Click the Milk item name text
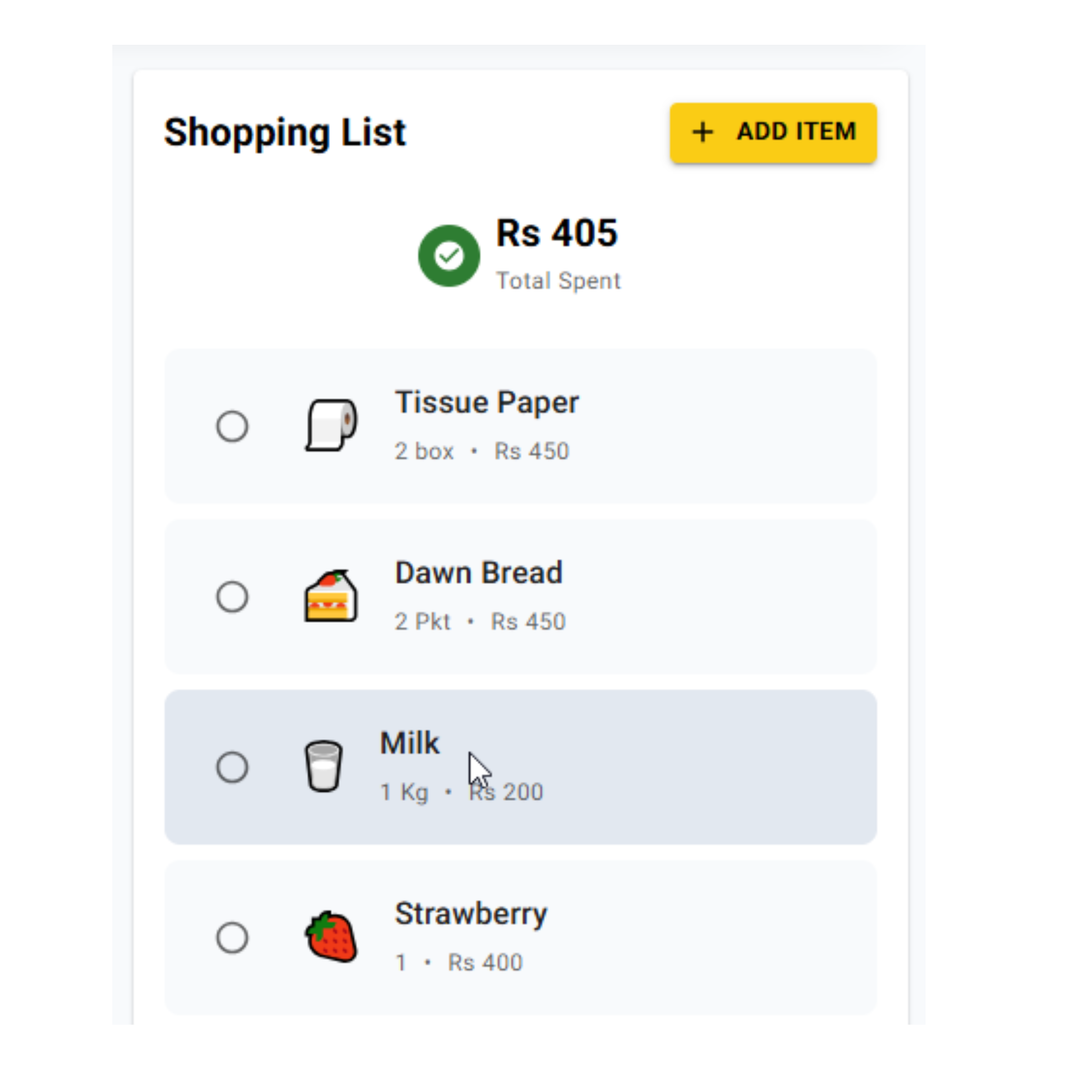 409,743
